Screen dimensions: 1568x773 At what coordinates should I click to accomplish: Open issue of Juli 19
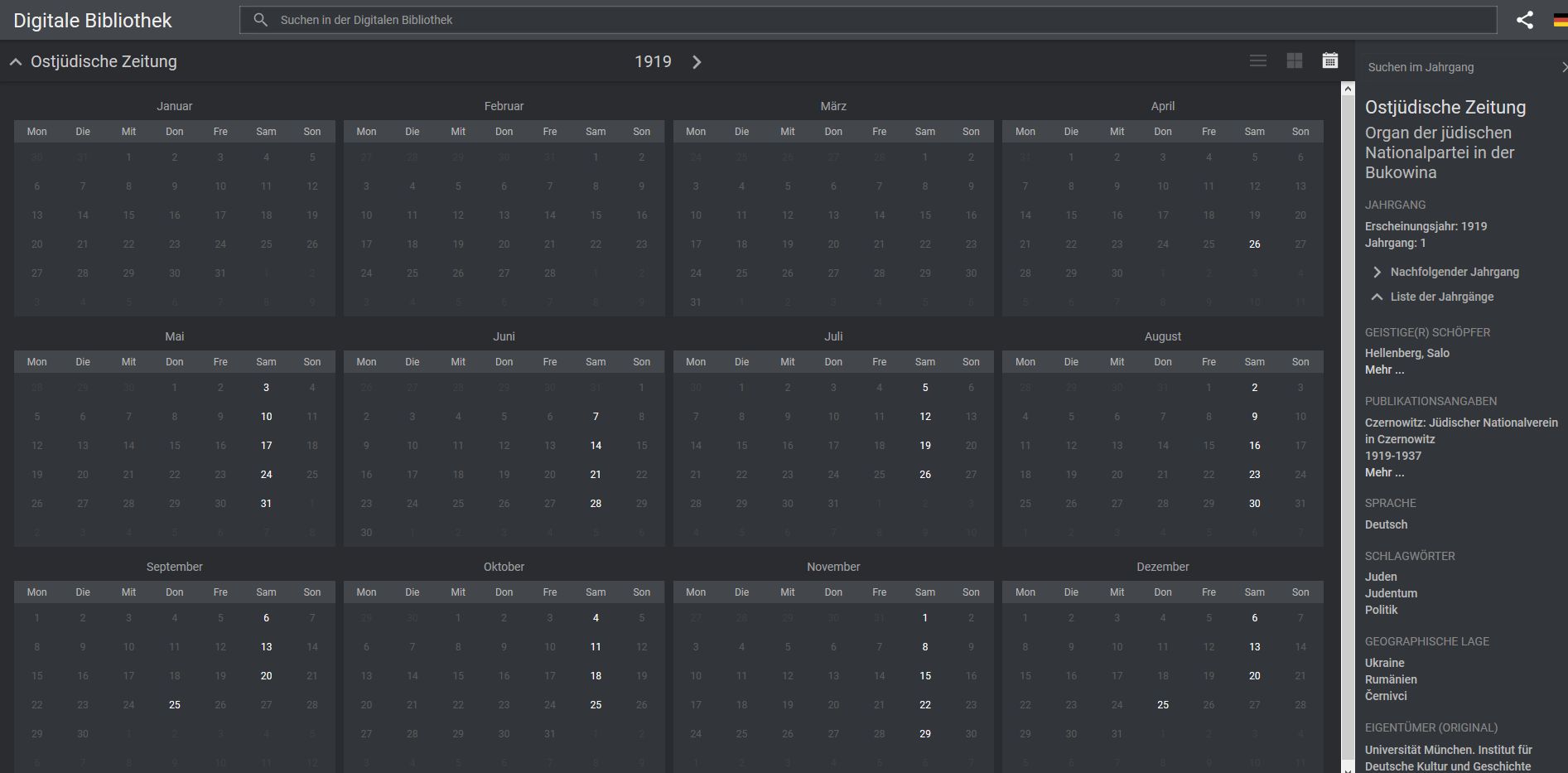925,446
